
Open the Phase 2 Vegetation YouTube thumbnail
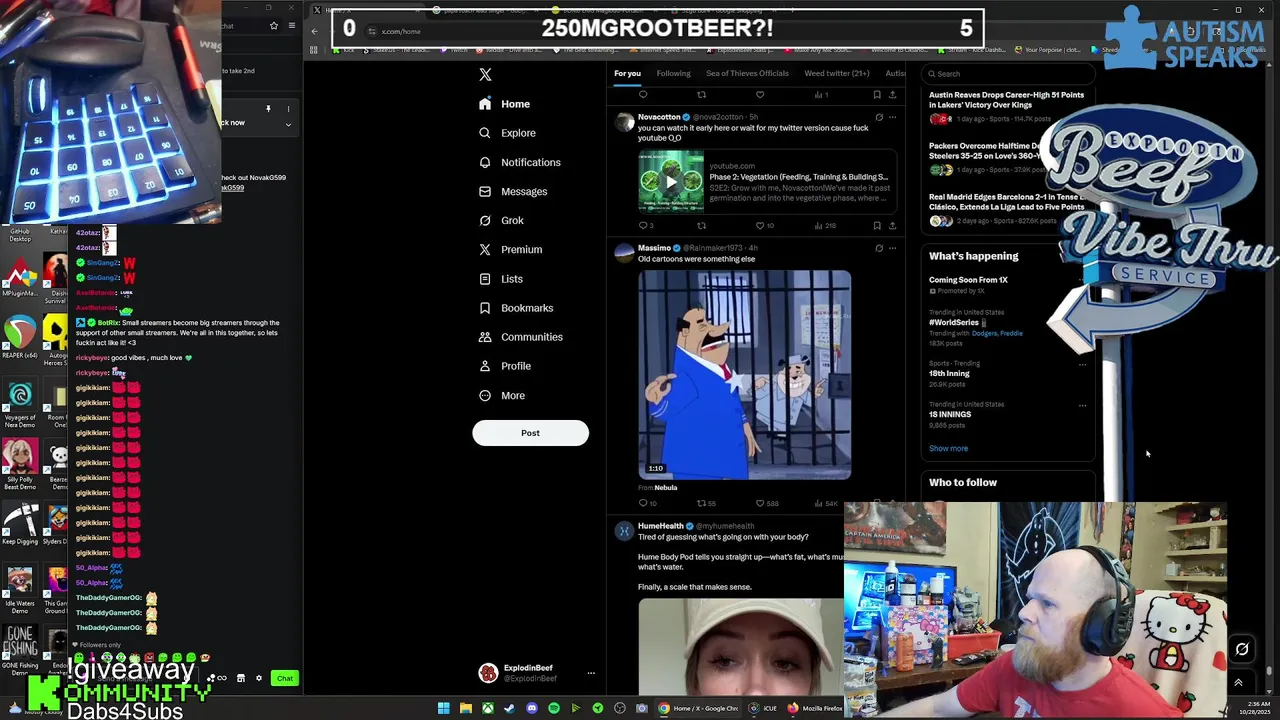tap(670, 181)
